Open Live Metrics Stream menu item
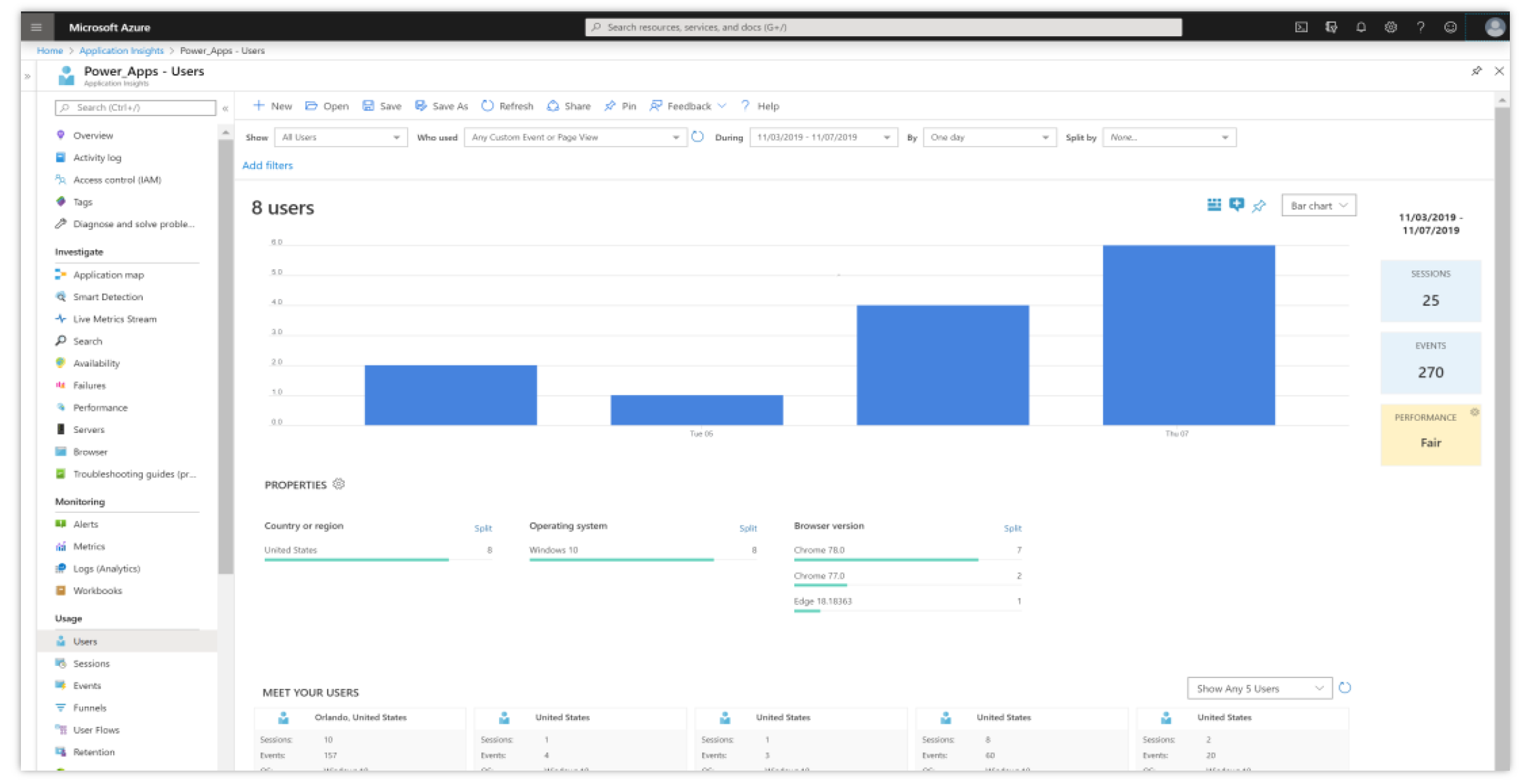 pos(114,319)
